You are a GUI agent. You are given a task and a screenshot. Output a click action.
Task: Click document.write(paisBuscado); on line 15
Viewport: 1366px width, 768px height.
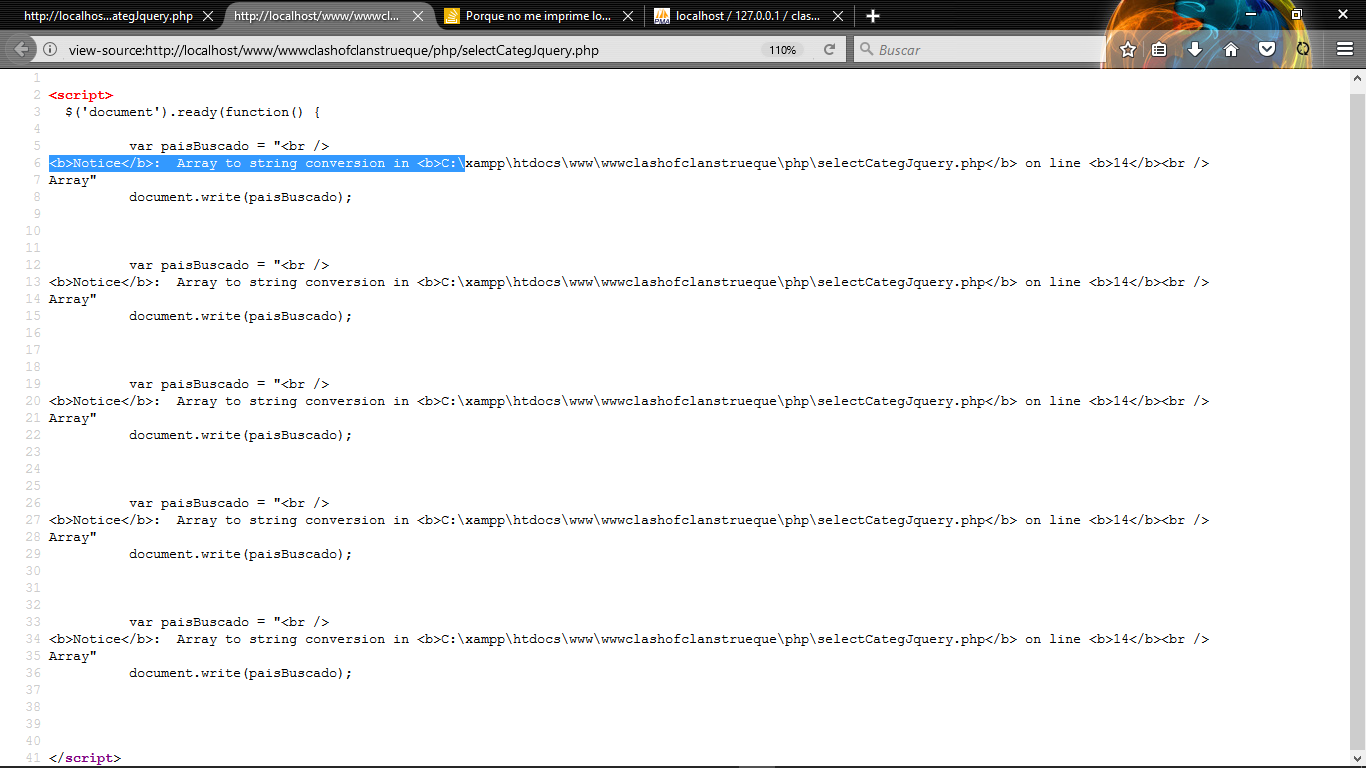click(241, 316)
